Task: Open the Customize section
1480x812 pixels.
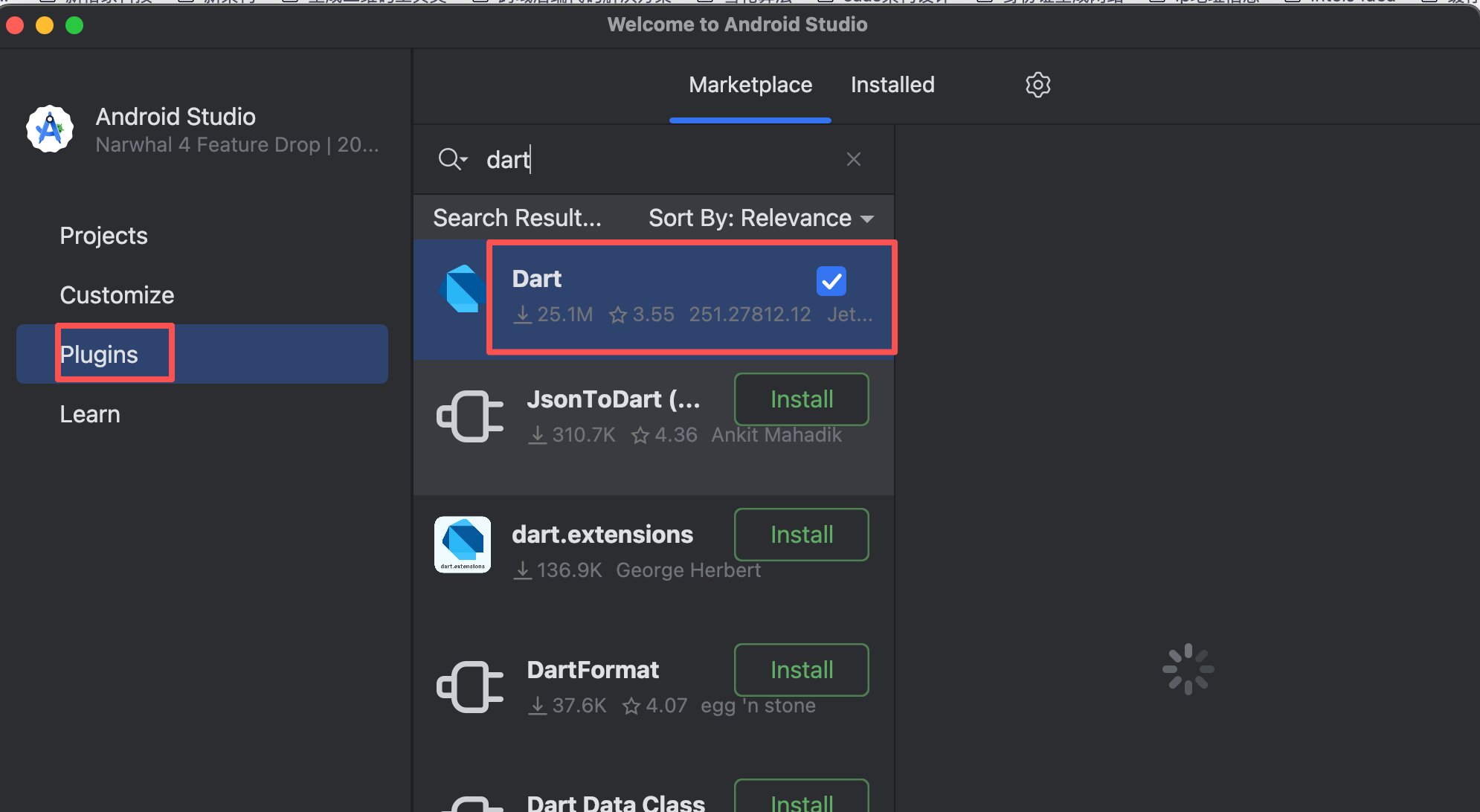Action: click(117, 295)
